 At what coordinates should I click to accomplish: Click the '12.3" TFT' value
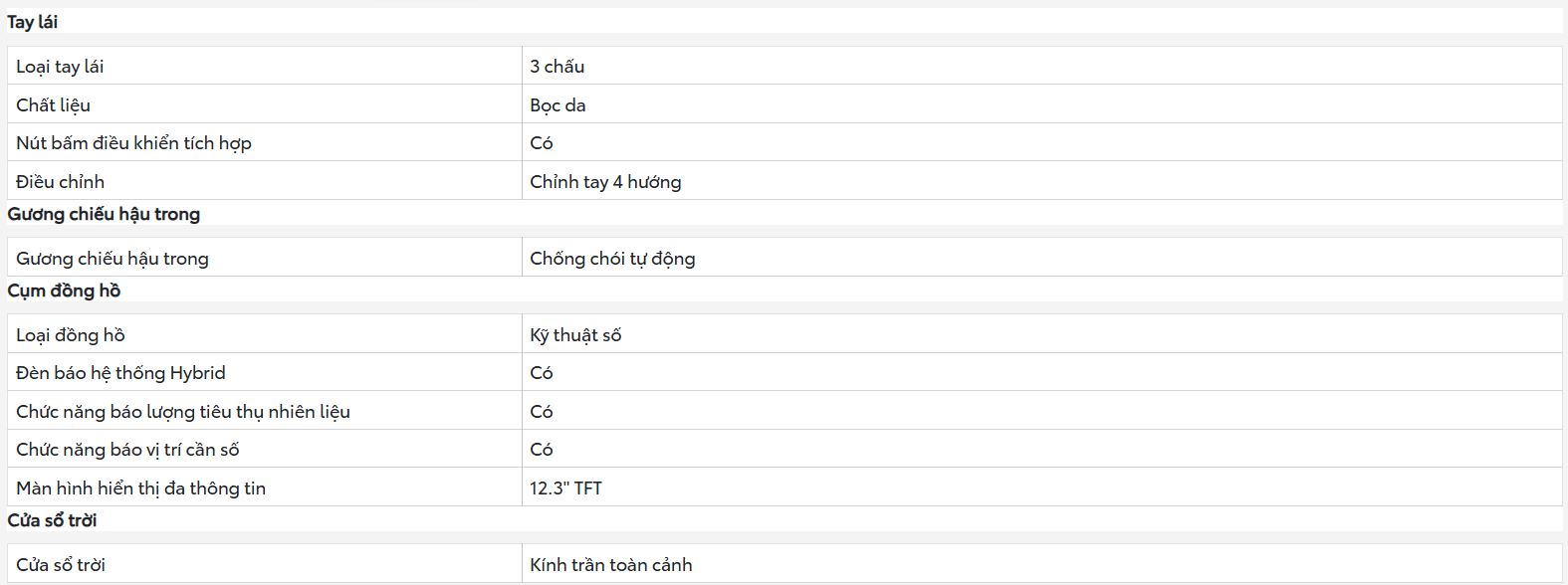(565, 488)
